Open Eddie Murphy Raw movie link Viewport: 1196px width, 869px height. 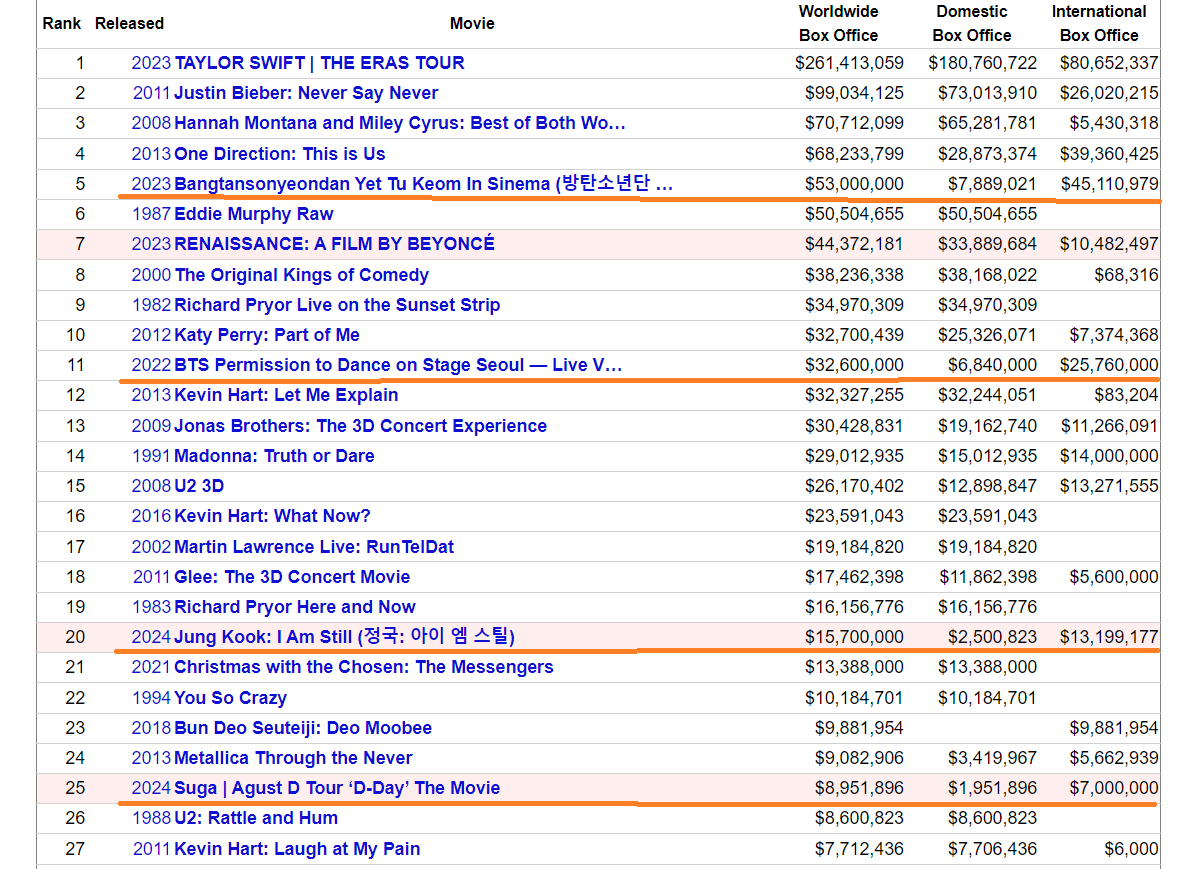(253, 214)
